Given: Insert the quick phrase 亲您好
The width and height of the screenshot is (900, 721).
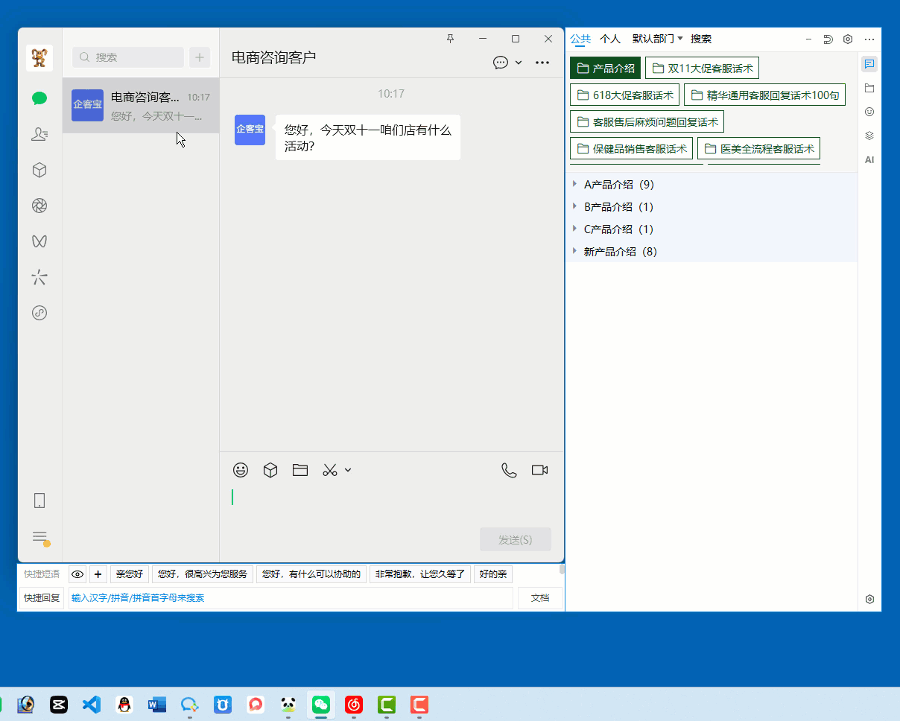Looking at the screenshot, I should (x=129, y=574).
